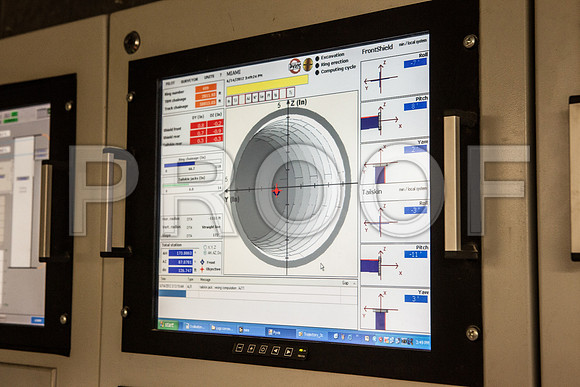Select the tailskin jack log message row
The height and width of the screenshot is (387, 580).
[257, 287]
